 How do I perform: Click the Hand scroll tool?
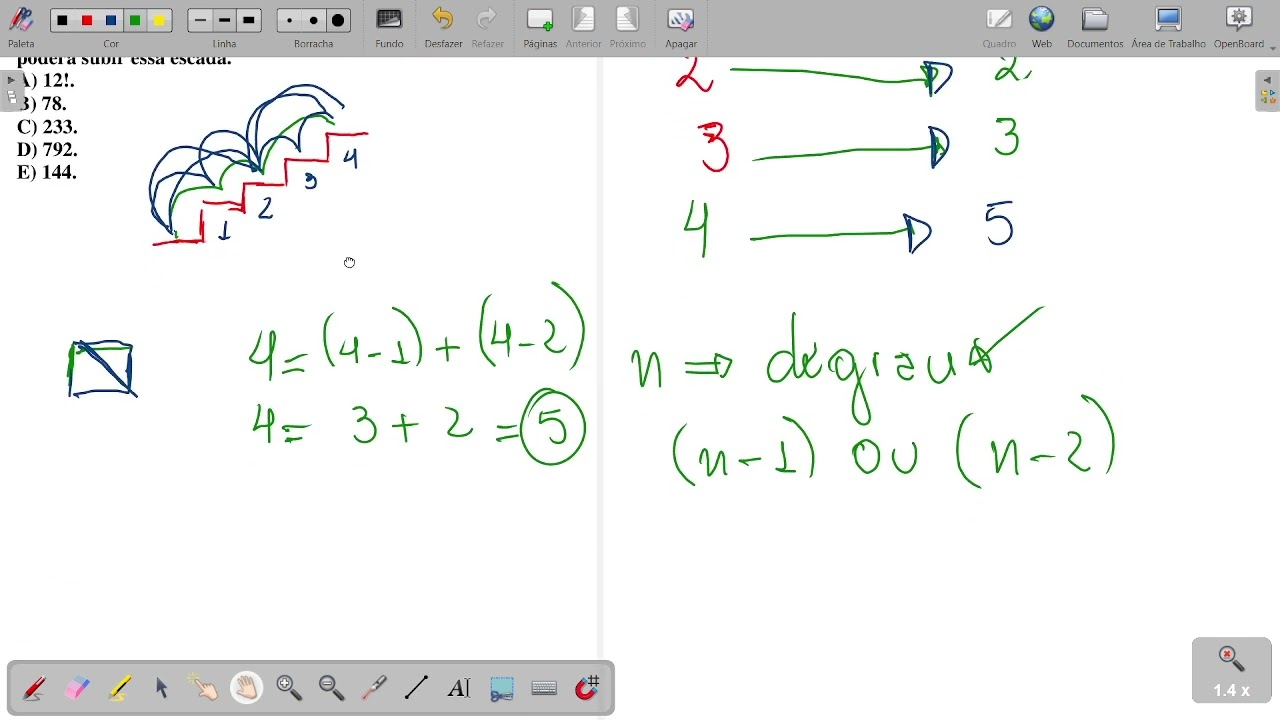coord(247,688)
